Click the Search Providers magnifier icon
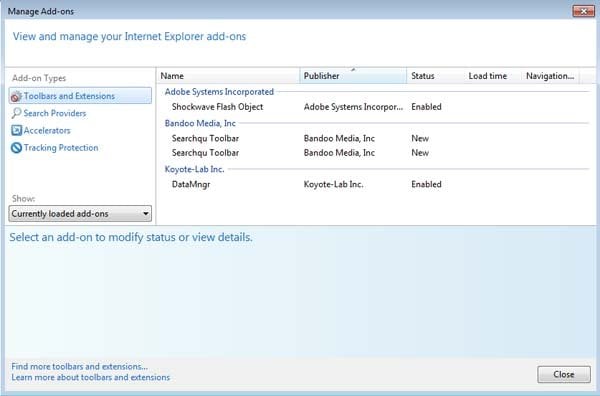Screen dimensions: 600x396 click(16, 113)
